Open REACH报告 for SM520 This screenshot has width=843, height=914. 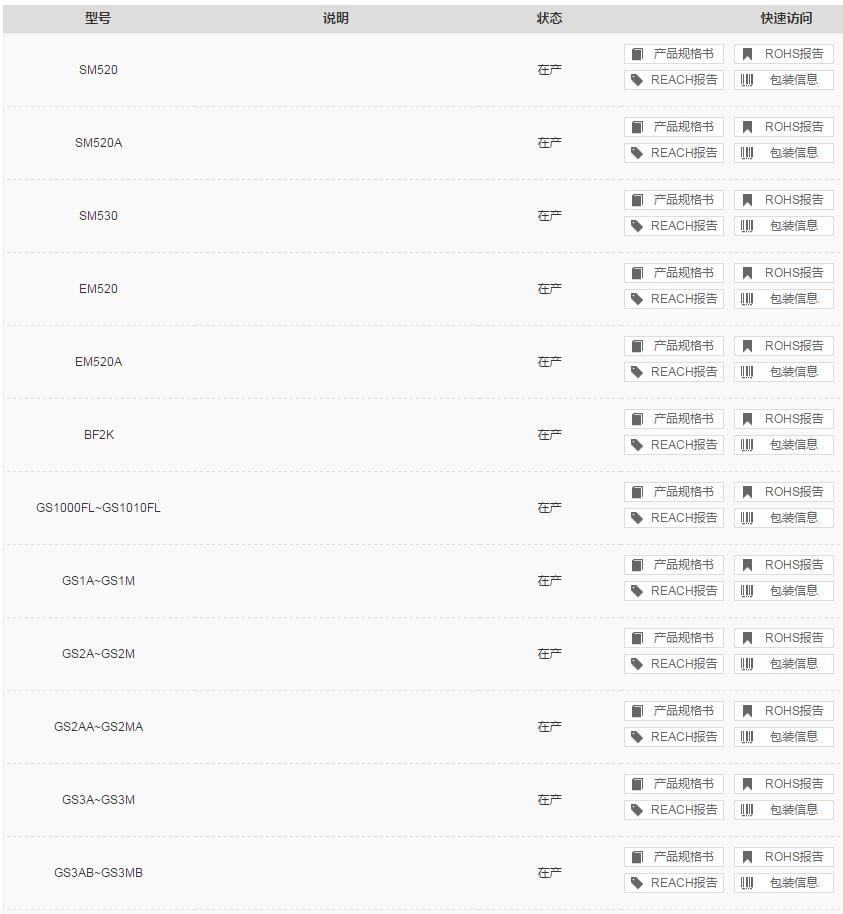click(674, 80)
